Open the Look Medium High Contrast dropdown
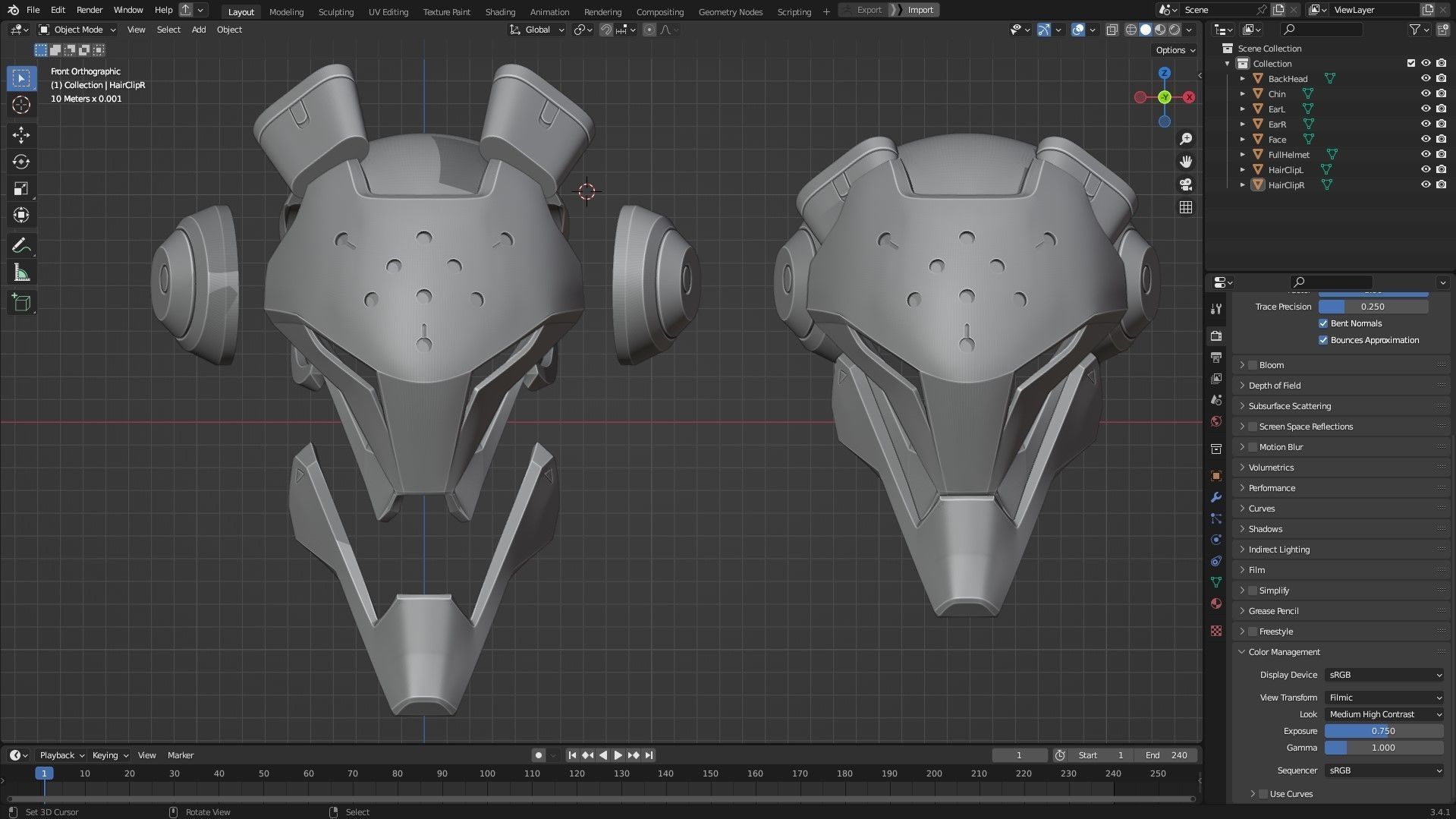 [x=1384, y=714]
